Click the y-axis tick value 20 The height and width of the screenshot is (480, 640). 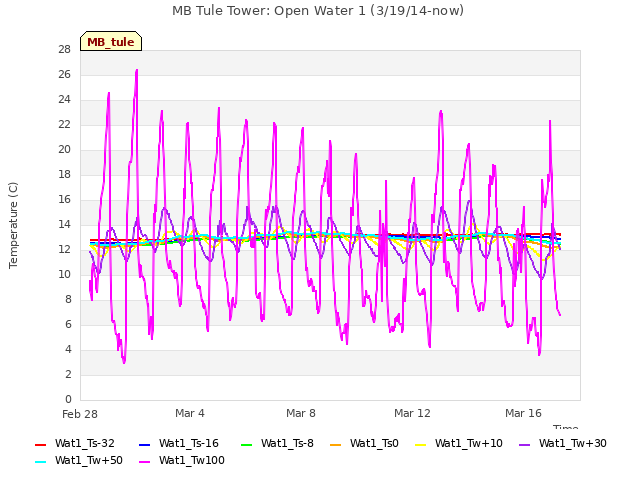pyautogui.click(x=64, y=150)
